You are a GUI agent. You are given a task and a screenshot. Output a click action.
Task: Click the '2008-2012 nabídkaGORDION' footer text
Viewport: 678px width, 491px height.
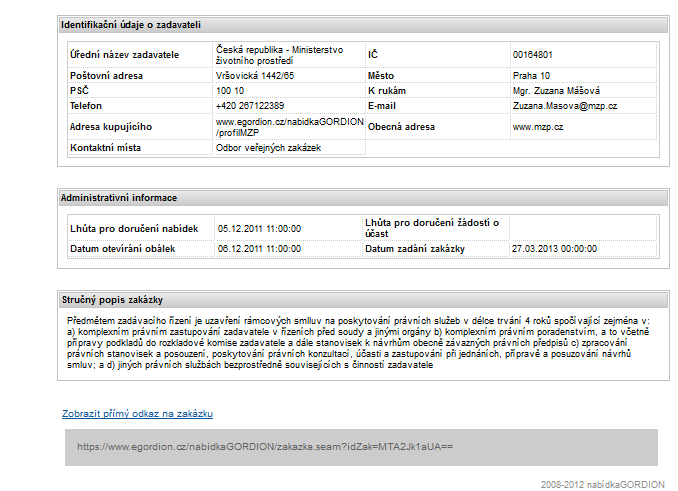[602, 482]
